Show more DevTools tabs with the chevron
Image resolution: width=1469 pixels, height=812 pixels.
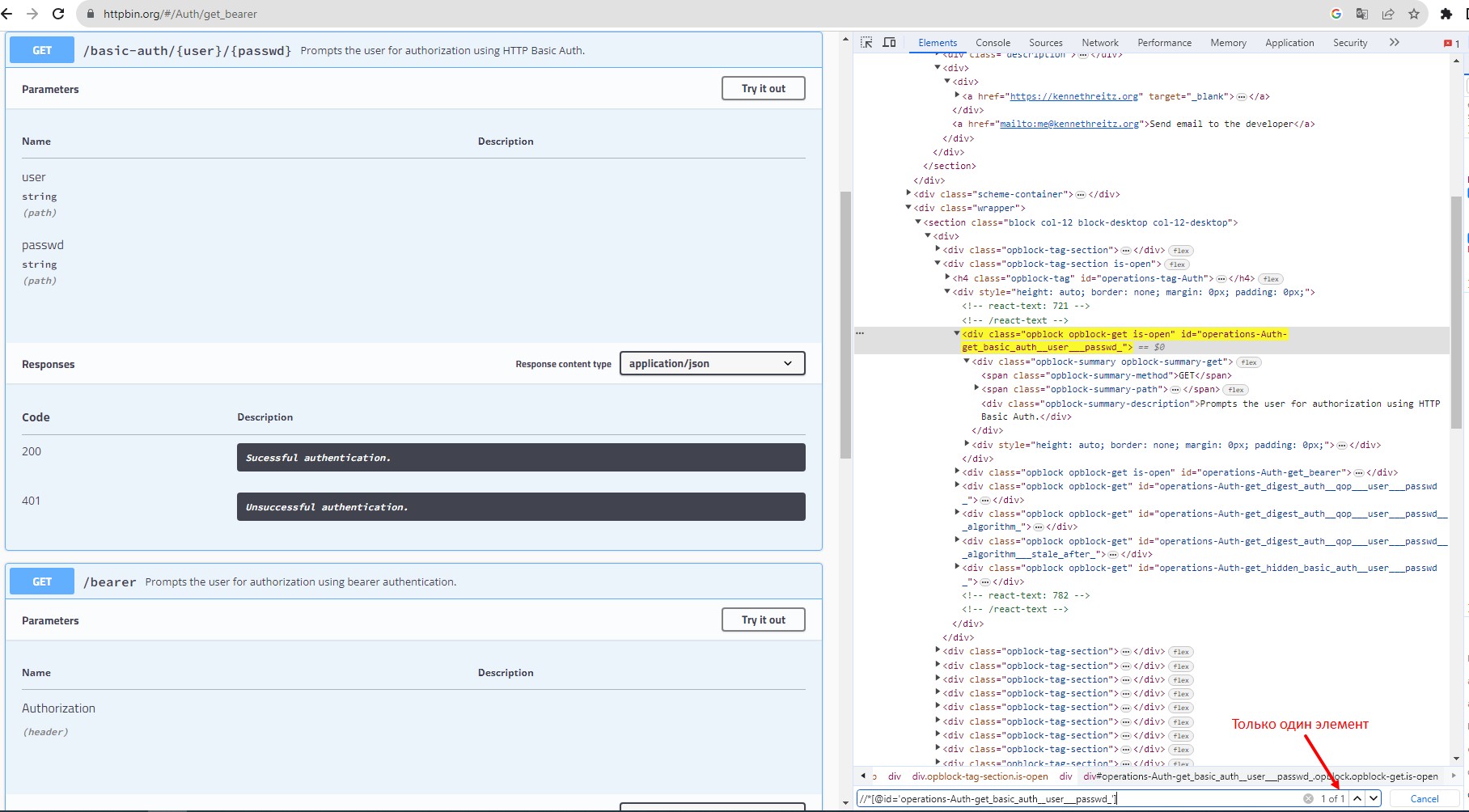tap(1394, 43)
